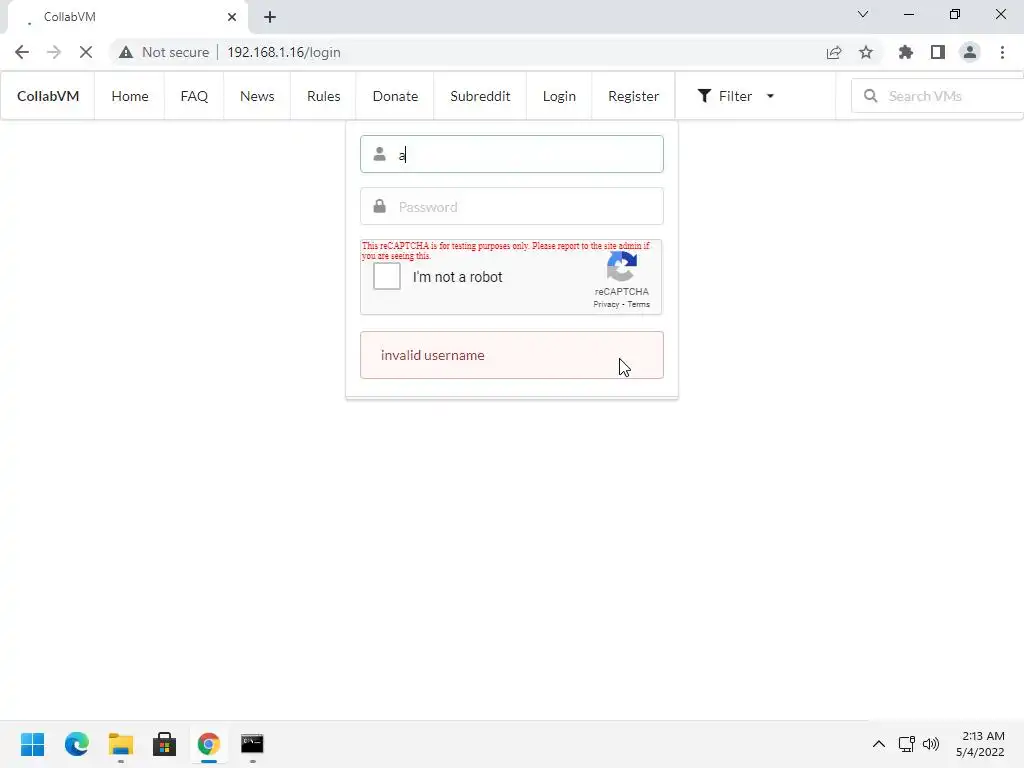Click the CollabVM brand link
This screenshot has height=768, width=1024.
point(48,96)
